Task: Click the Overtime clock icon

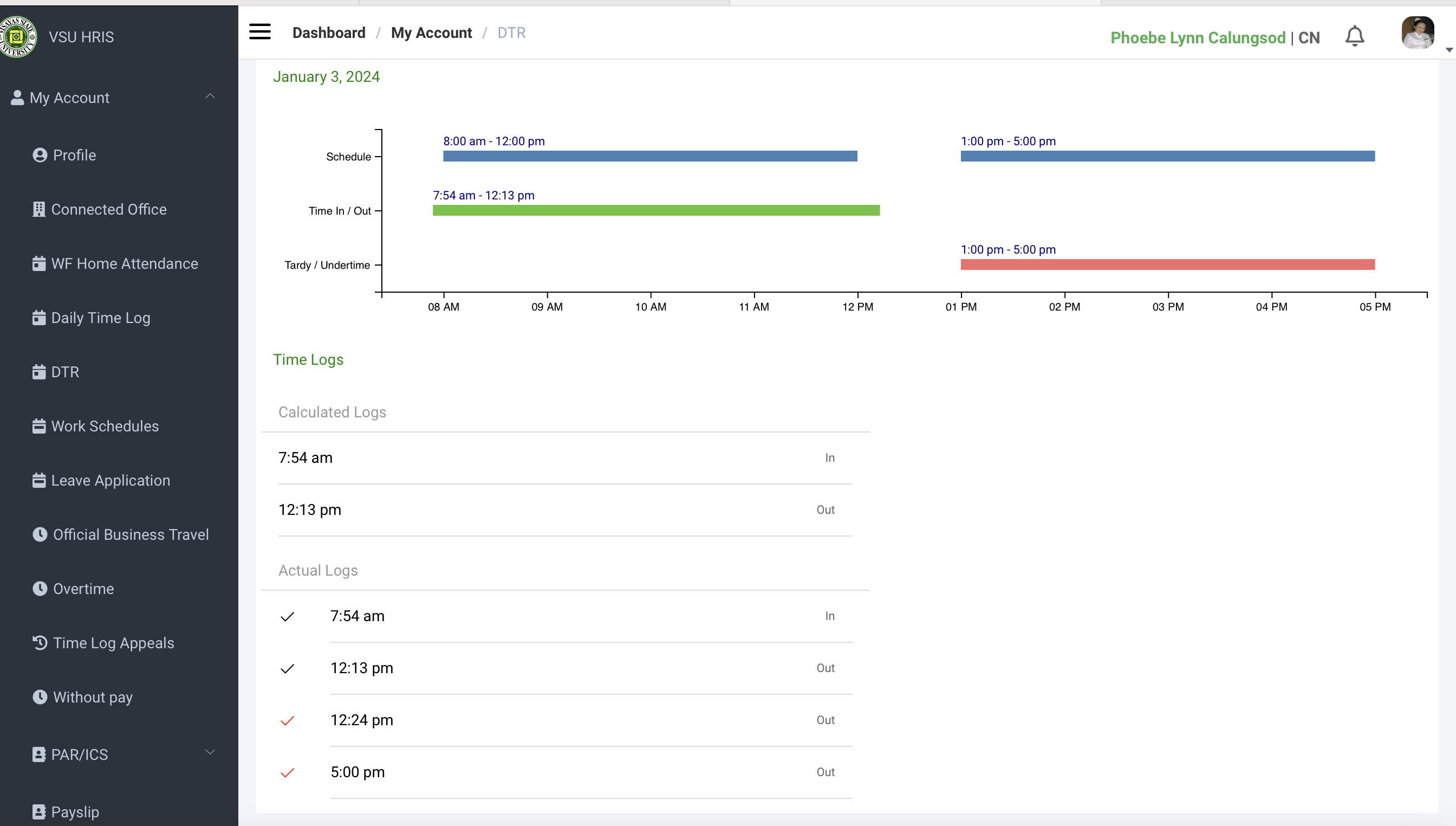Action: 40,588
